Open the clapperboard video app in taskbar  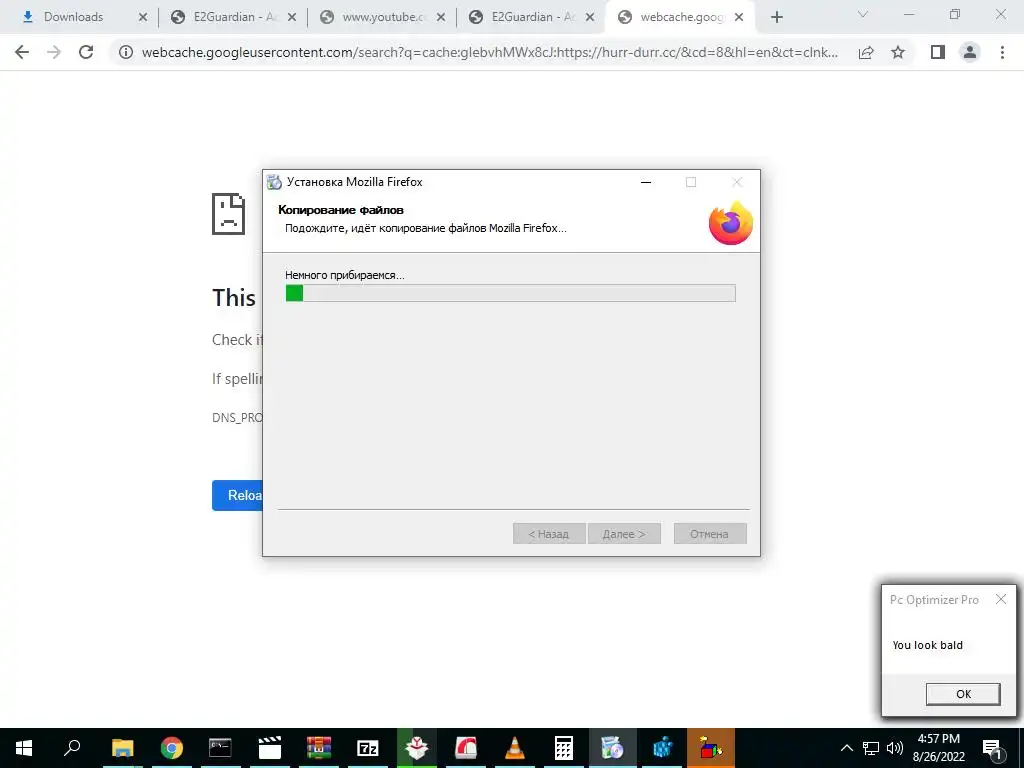click(x=269, y=748)
